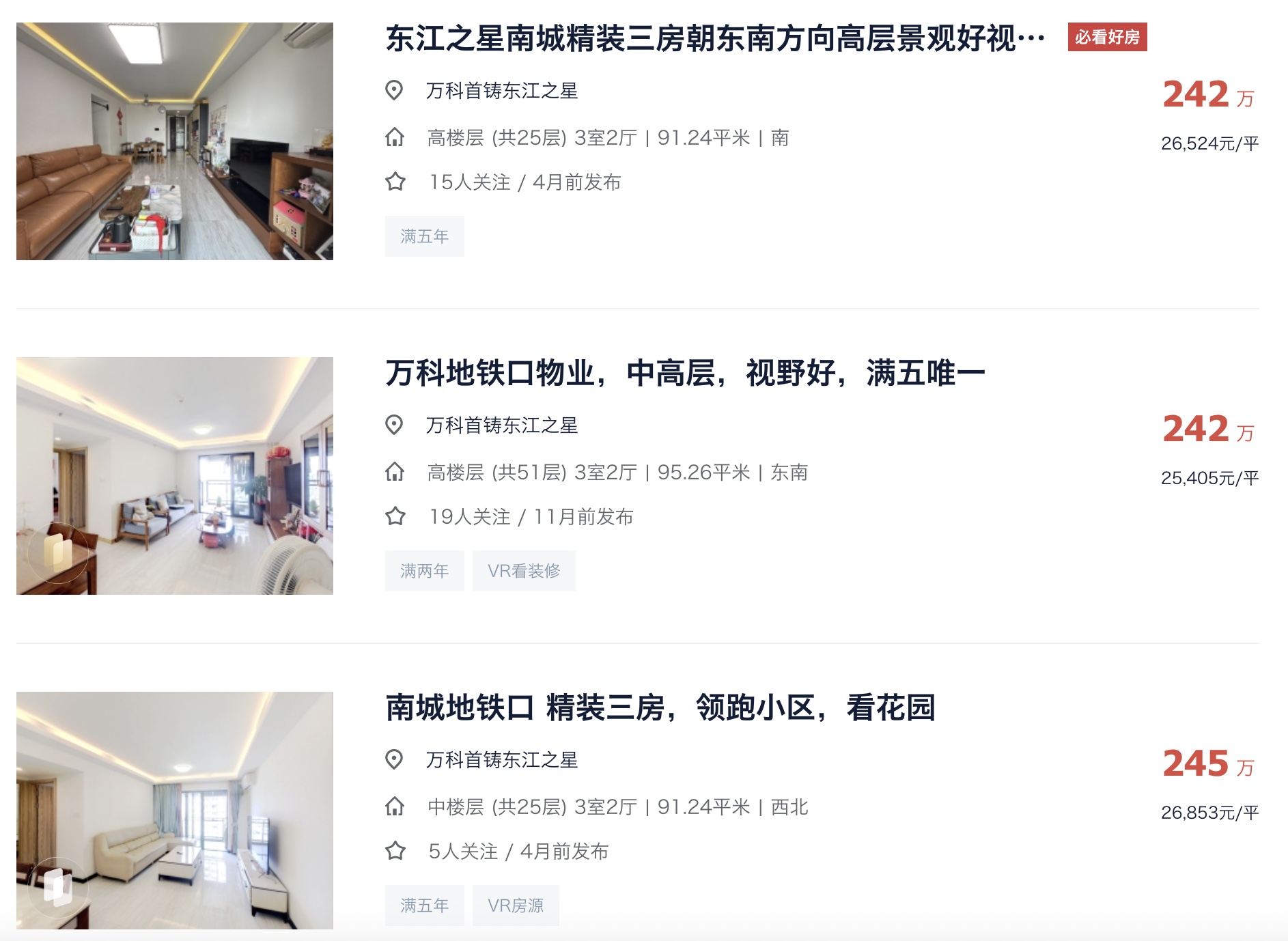Viewport: 1288px width, 941px height.
Task: Click the 必看好房 red badge
Action: (x=1107, y=37)
